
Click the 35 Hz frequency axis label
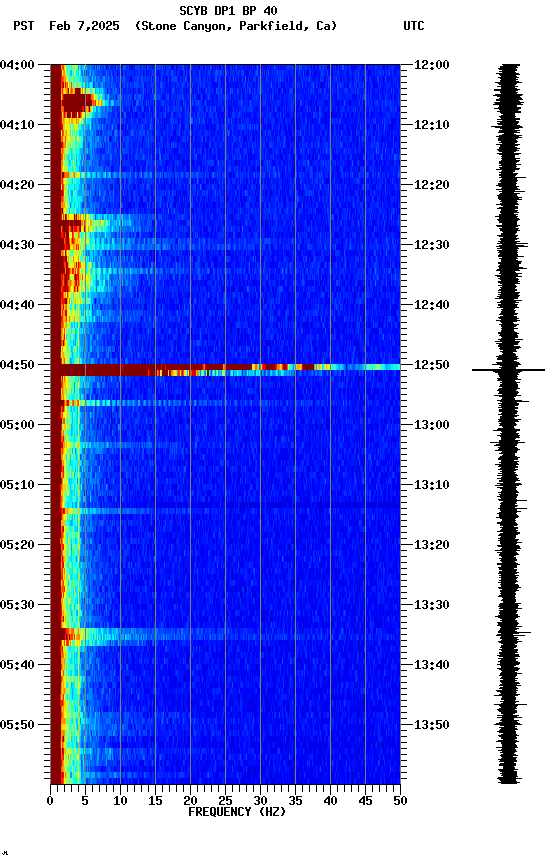tap(295, 801)
